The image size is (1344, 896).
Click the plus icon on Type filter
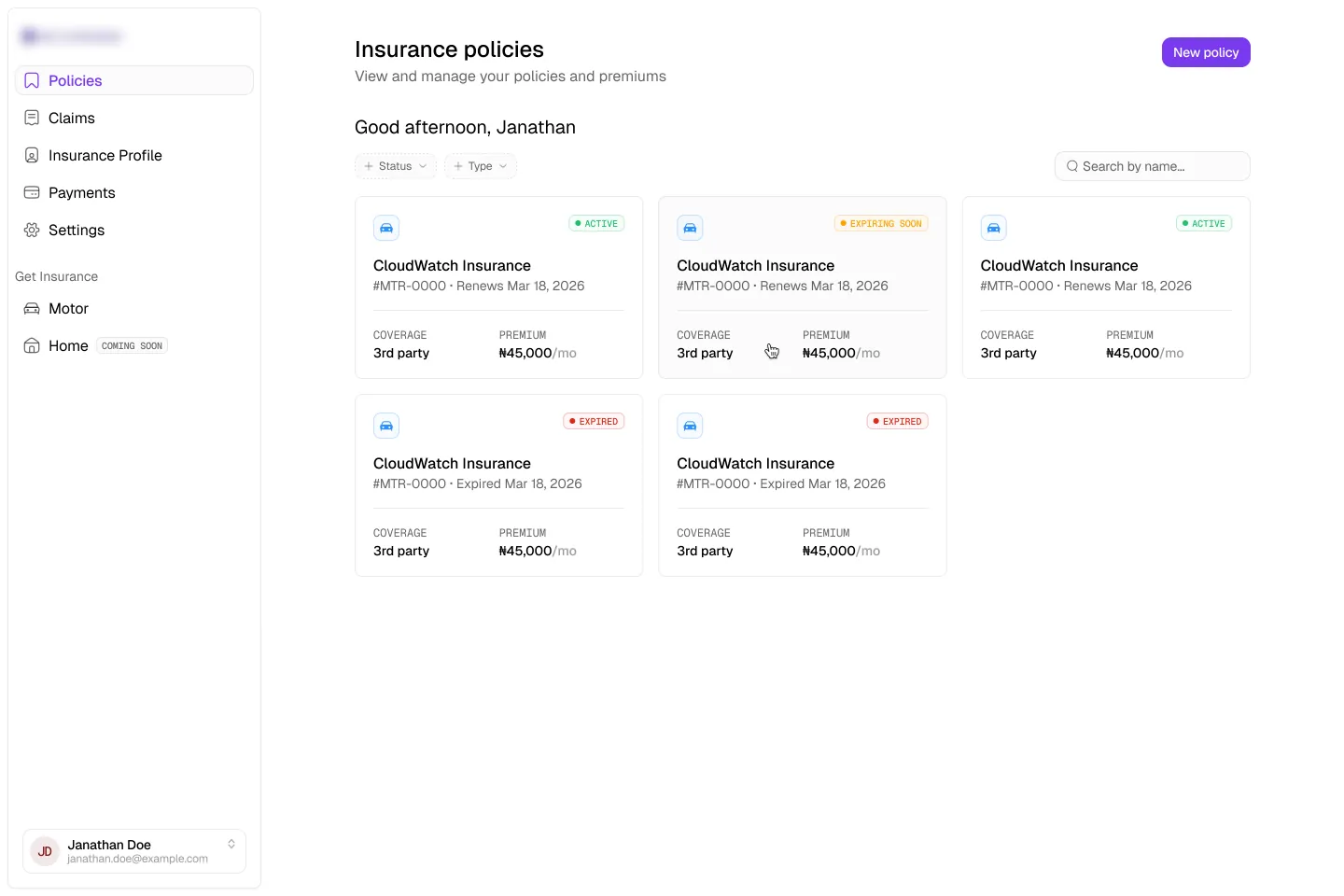pos(458,166)
